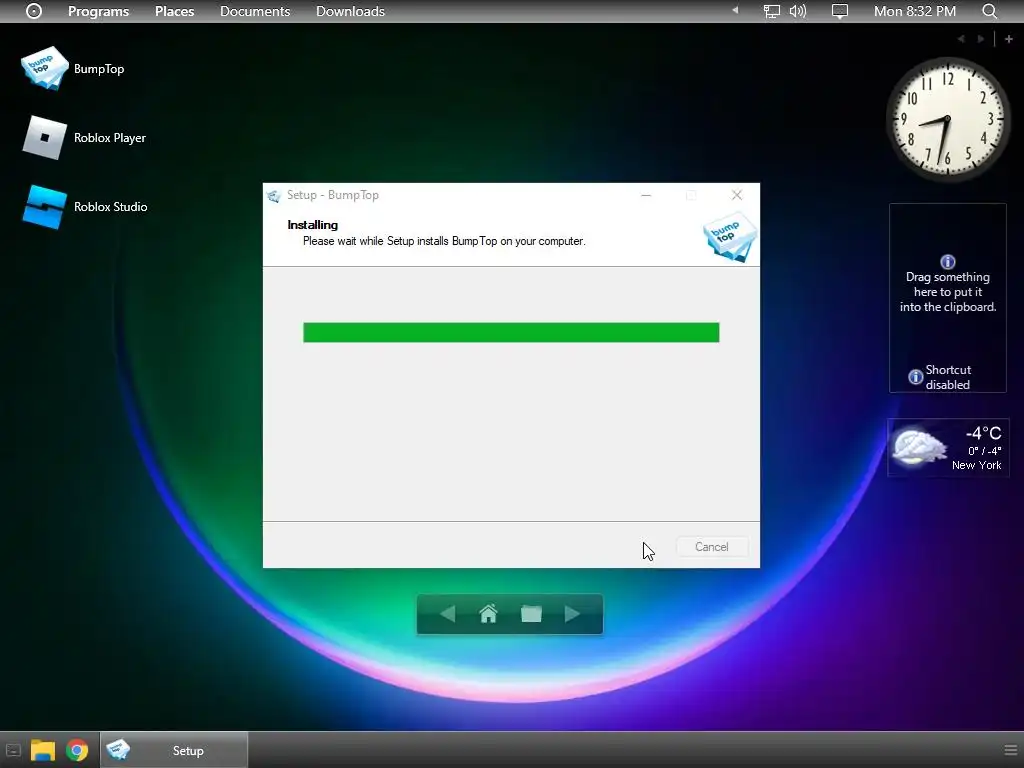
Task: Open the search magnifier icon
Action: click(x=990, y=11)
